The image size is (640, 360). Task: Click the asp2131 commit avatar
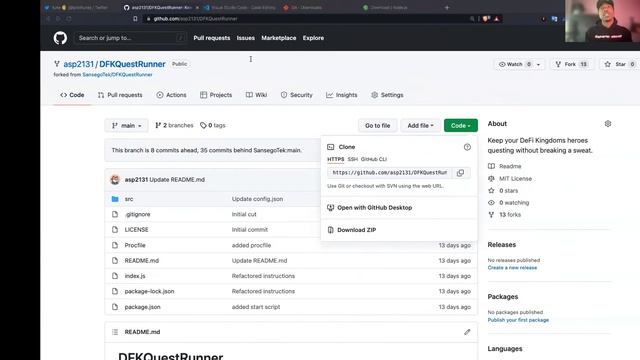tap(115, 180)
